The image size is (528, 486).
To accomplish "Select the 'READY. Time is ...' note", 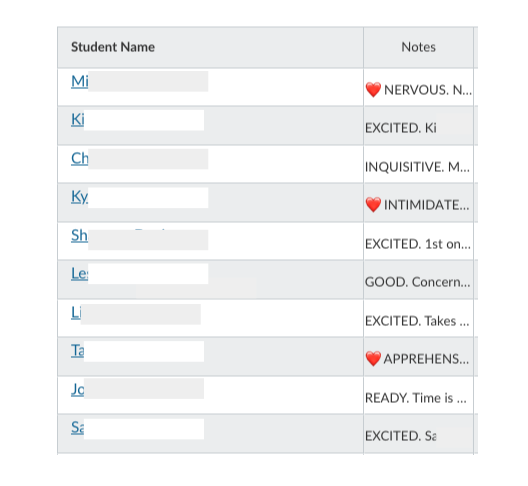I will pos(416,398).
